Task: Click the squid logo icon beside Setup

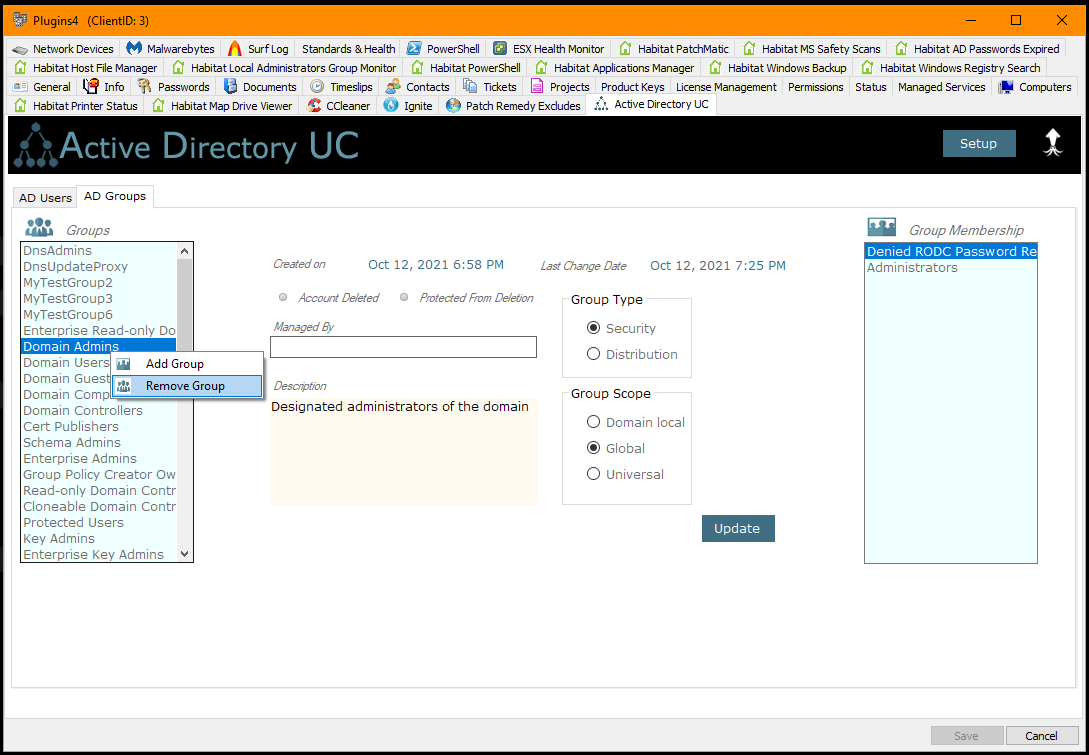Action: pyautogui.click(x=1052, y=143)
